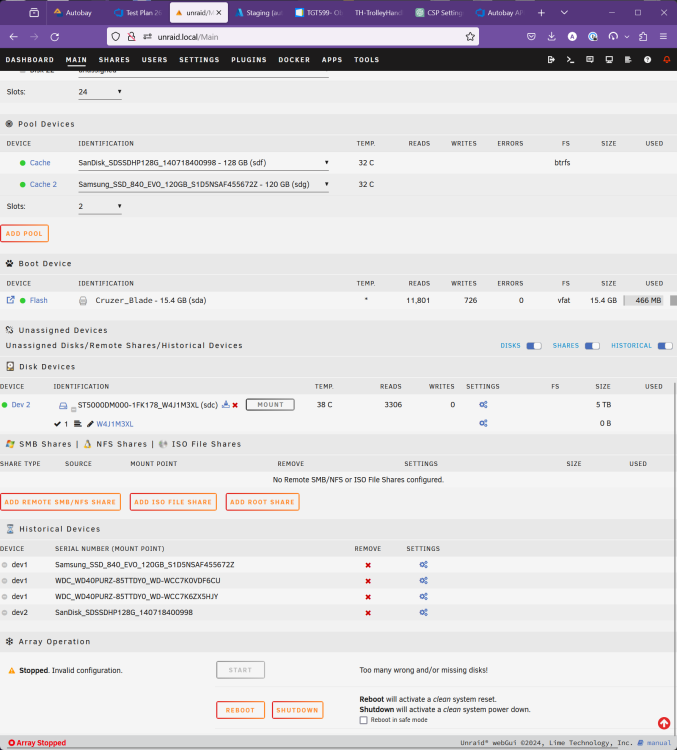Open Firefox extensions puzzle icon

(643, 37)
